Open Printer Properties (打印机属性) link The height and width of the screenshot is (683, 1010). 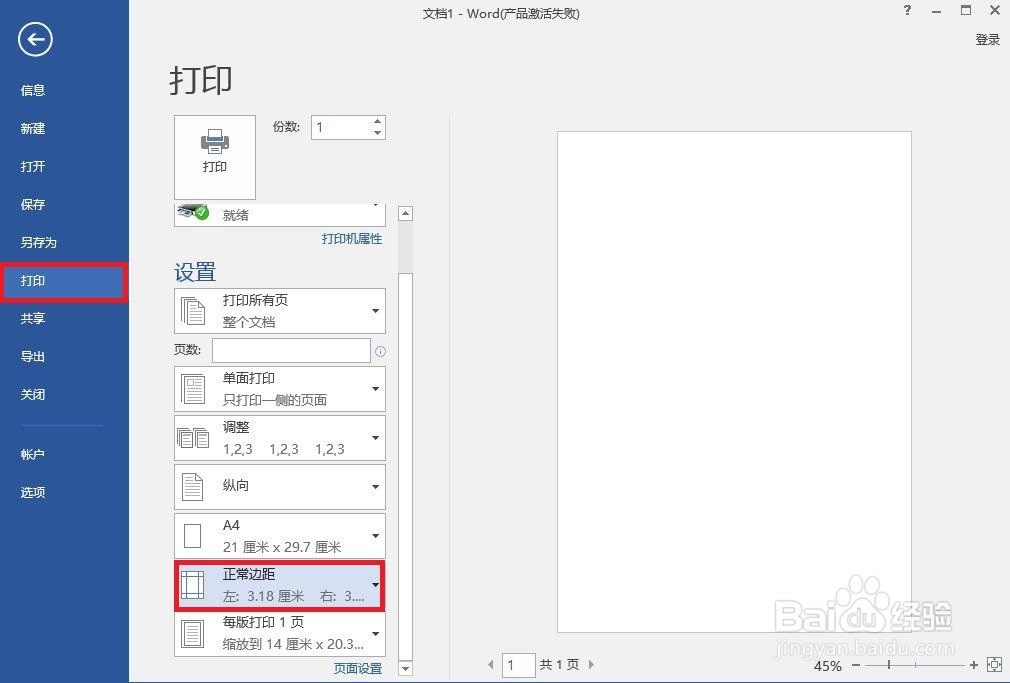352,239
